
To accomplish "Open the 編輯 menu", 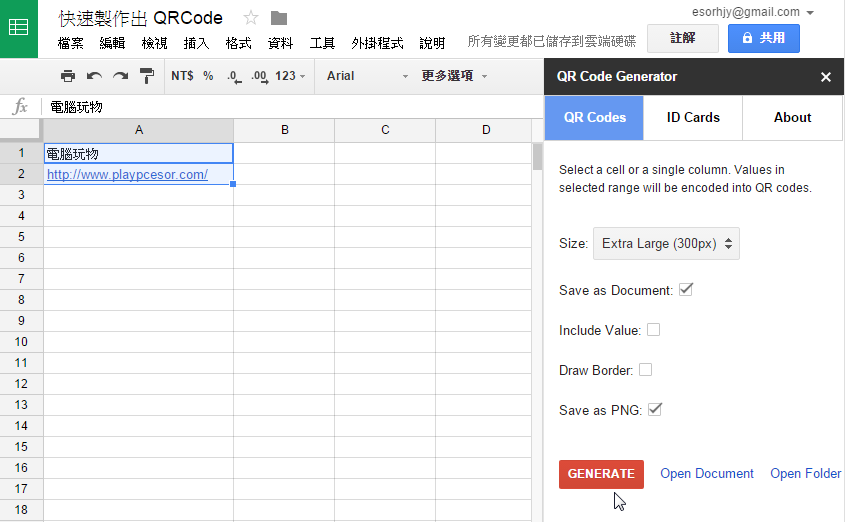I will tap(112, 43).
